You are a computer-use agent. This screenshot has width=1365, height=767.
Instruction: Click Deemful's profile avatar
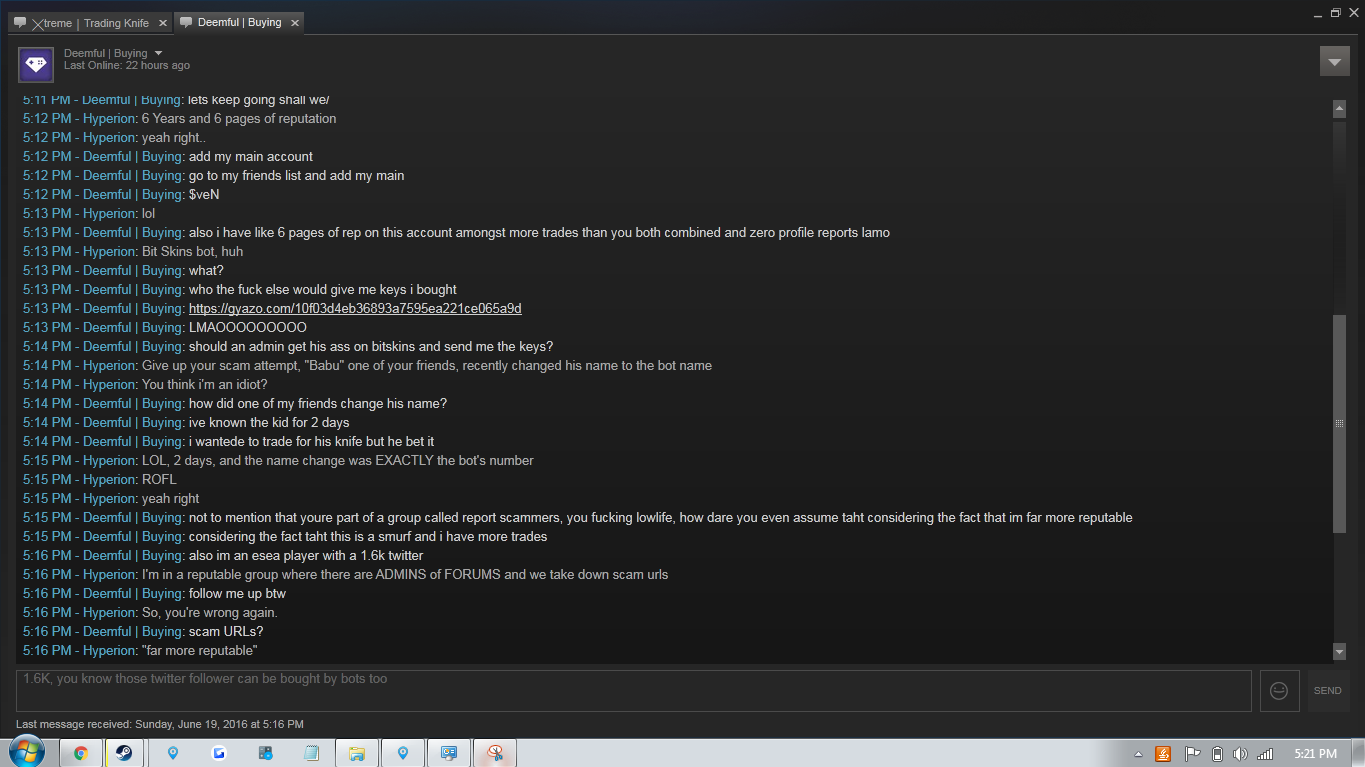pyautogui.click(x=36, y=64)
